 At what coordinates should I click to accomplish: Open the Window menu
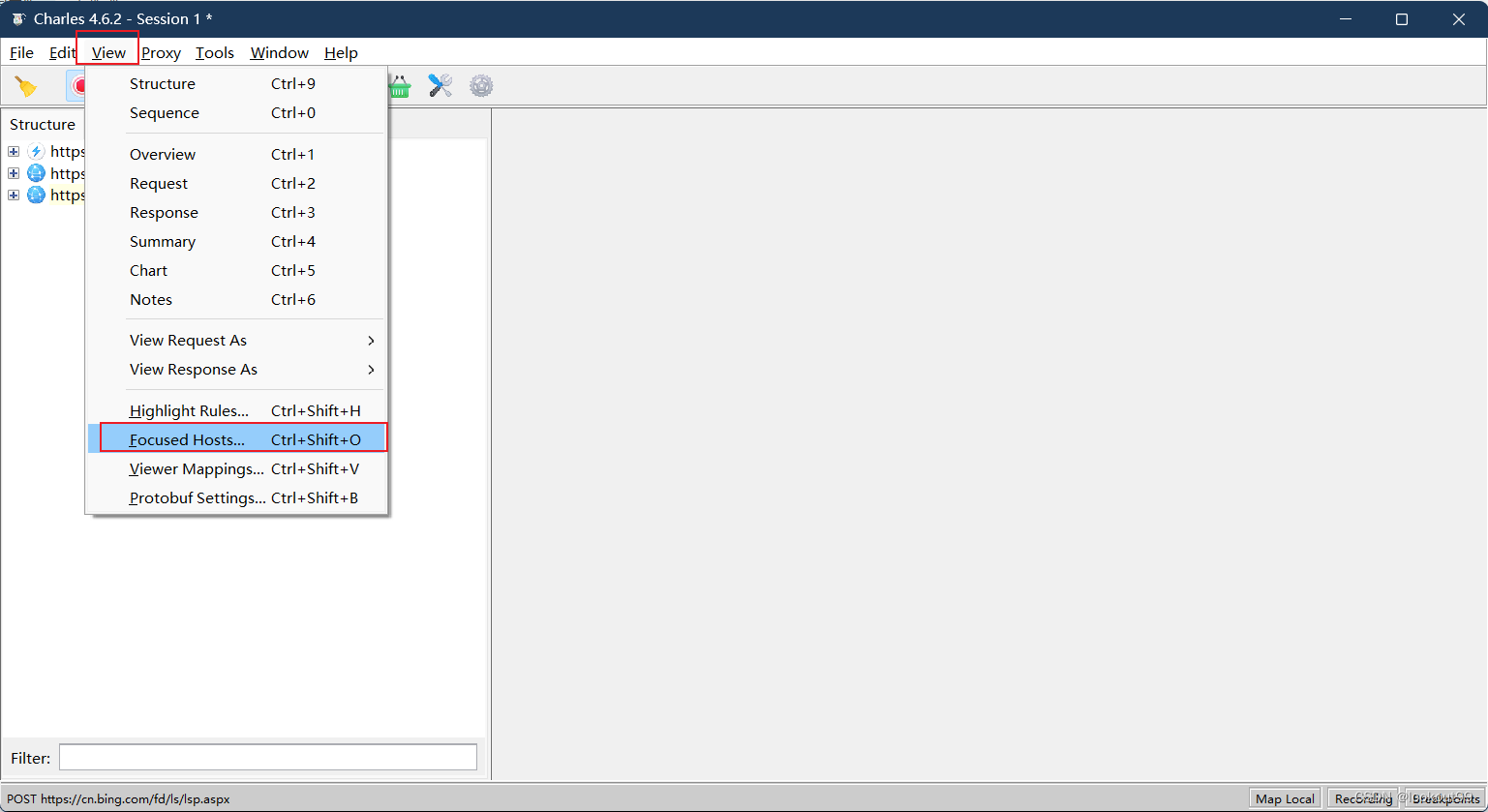coord(279,52)
